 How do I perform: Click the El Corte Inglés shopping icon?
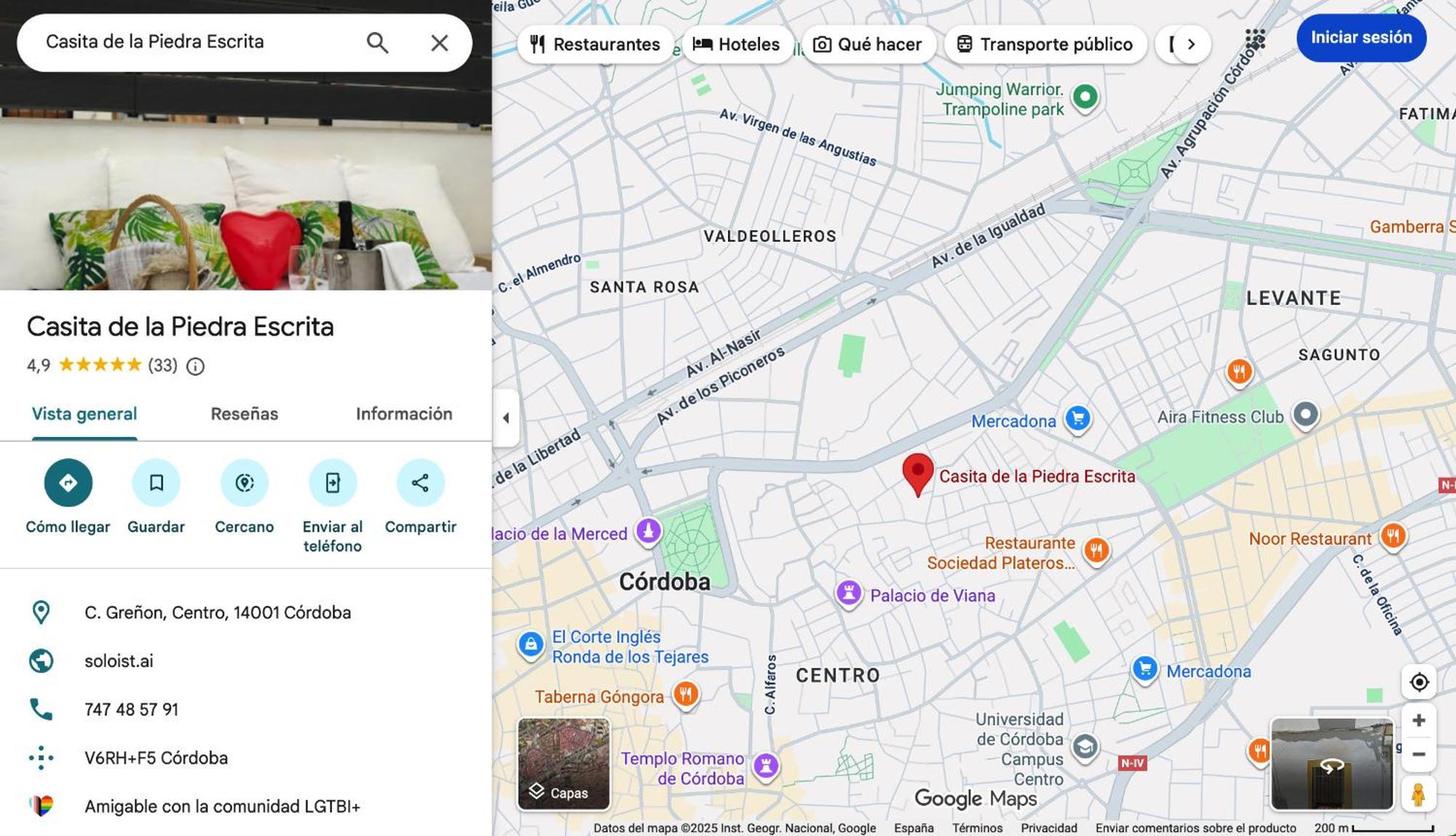coord(531,645)
